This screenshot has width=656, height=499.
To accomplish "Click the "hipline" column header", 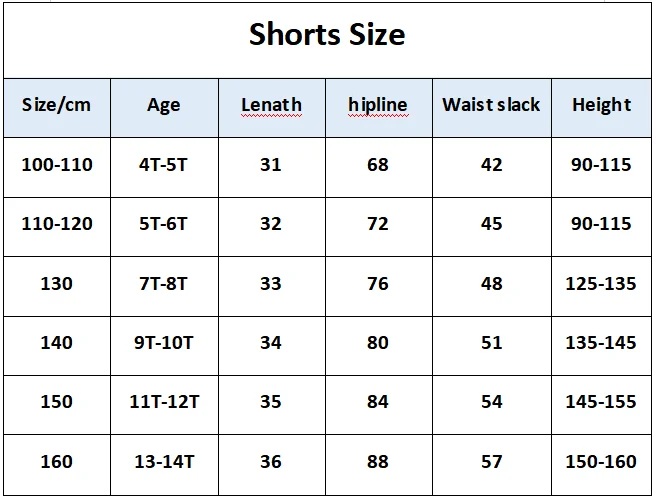I will click(x=377, y=105).
